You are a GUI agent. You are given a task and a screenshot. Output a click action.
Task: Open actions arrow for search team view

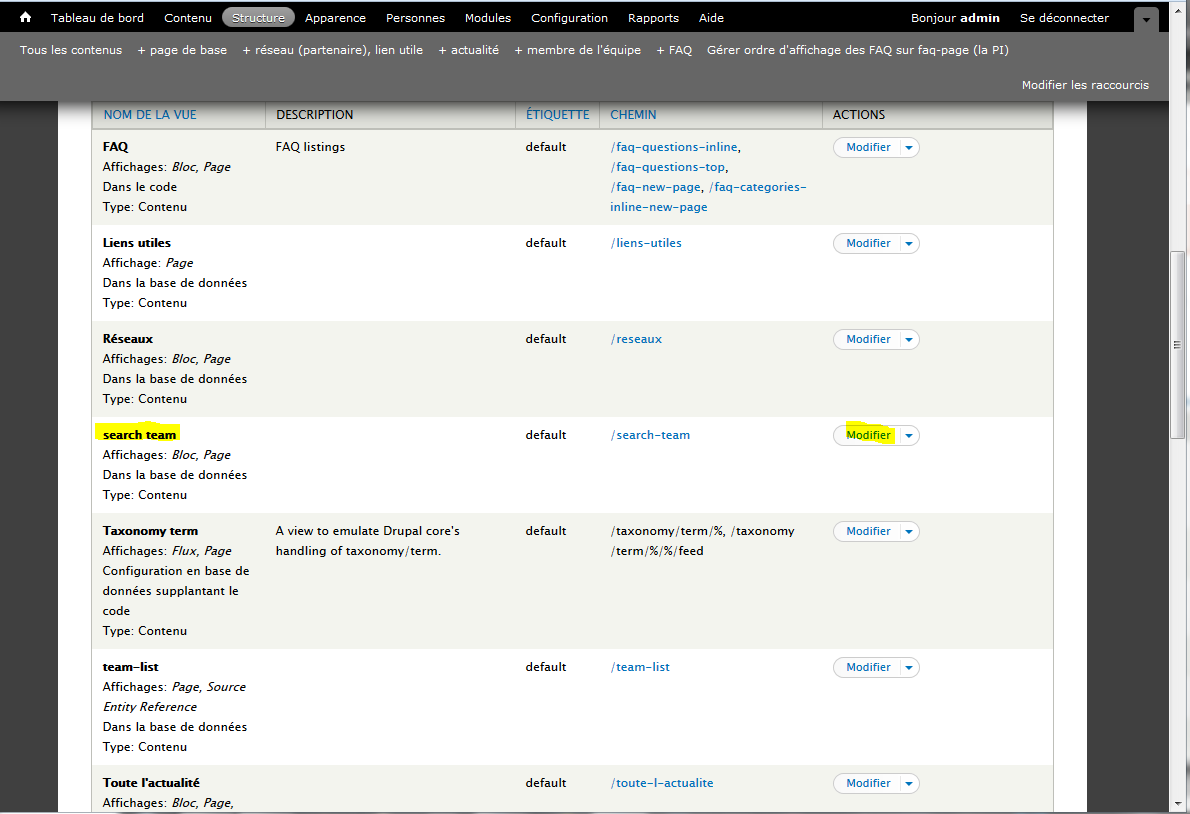point(908,436)
